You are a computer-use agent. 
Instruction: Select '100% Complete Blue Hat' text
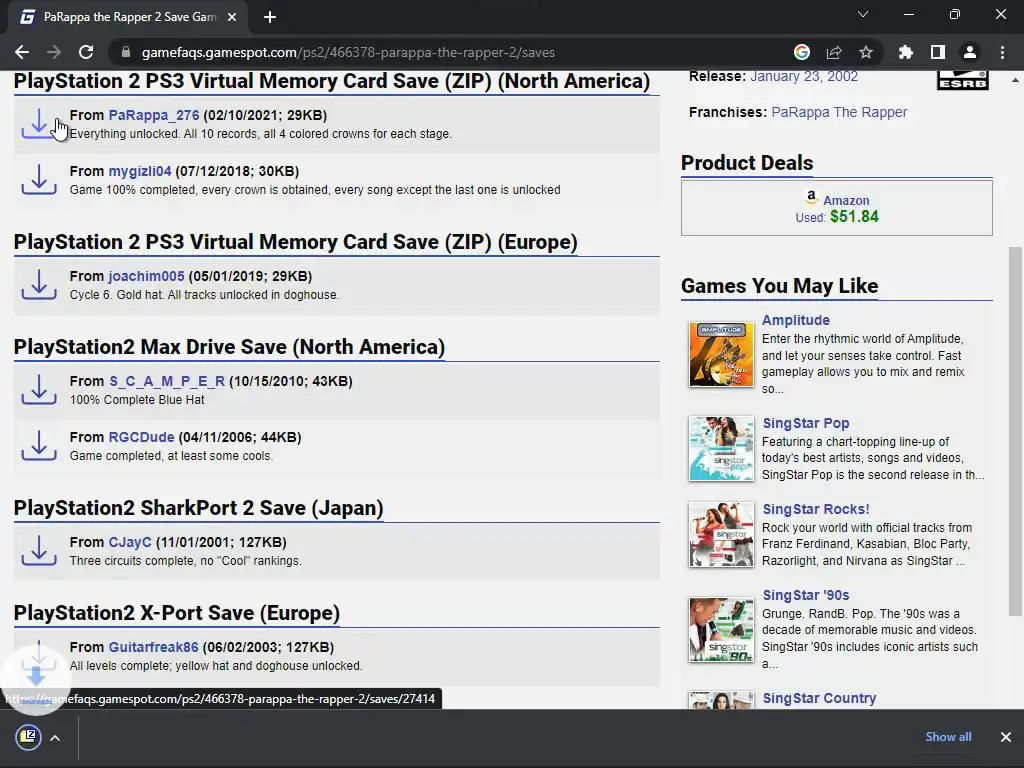tap(137, 400)
